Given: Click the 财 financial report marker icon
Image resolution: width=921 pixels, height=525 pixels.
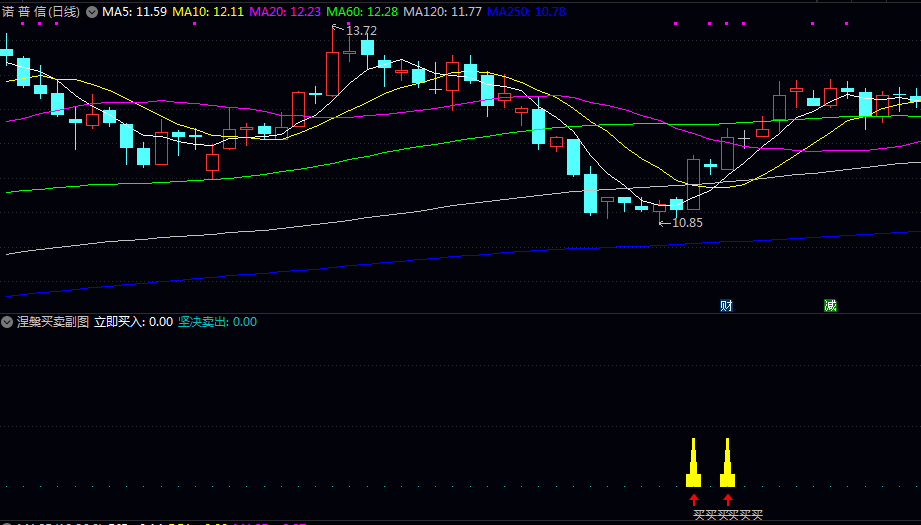Looking at the screenshot, I should (726, 305).
